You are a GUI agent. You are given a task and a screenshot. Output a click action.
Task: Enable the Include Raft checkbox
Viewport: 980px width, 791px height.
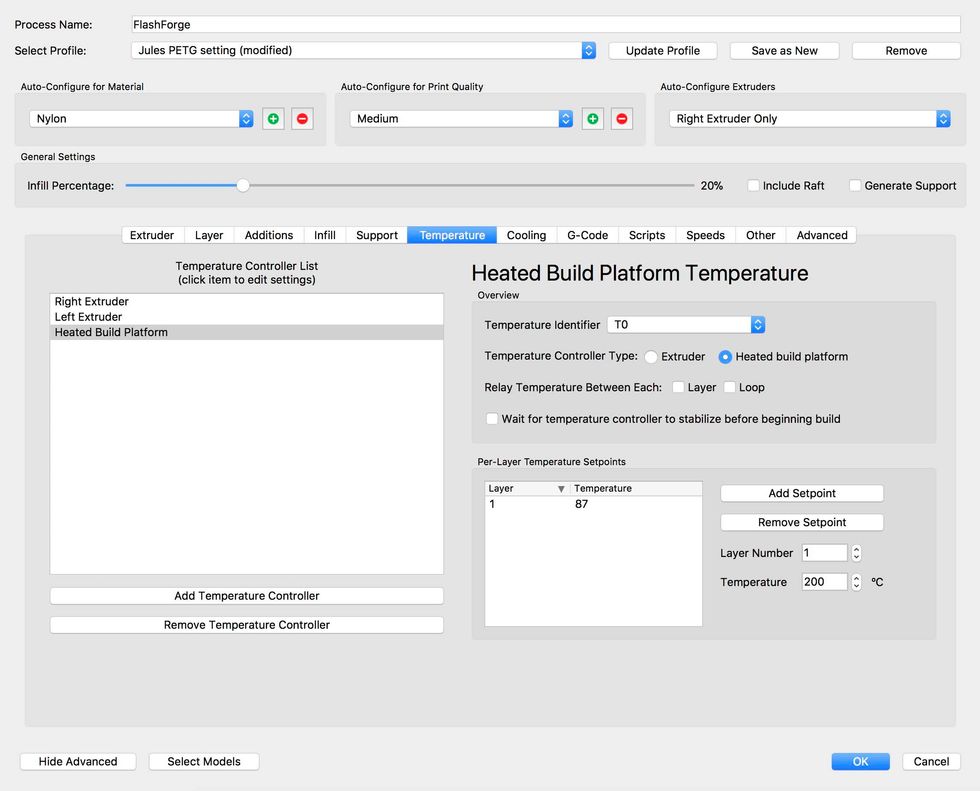(754, 186)
